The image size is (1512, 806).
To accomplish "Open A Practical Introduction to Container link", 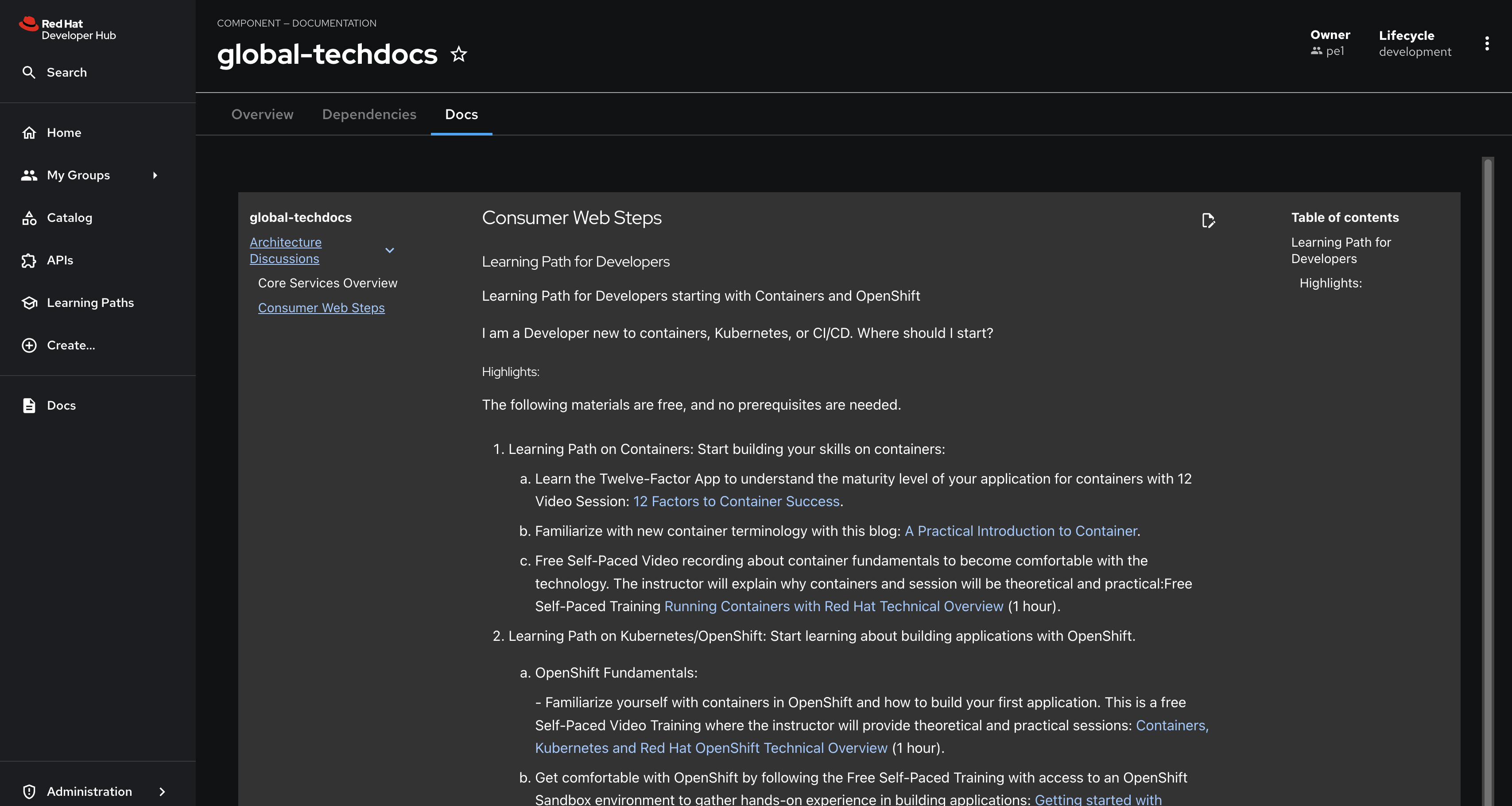I will click(1021, 531).
